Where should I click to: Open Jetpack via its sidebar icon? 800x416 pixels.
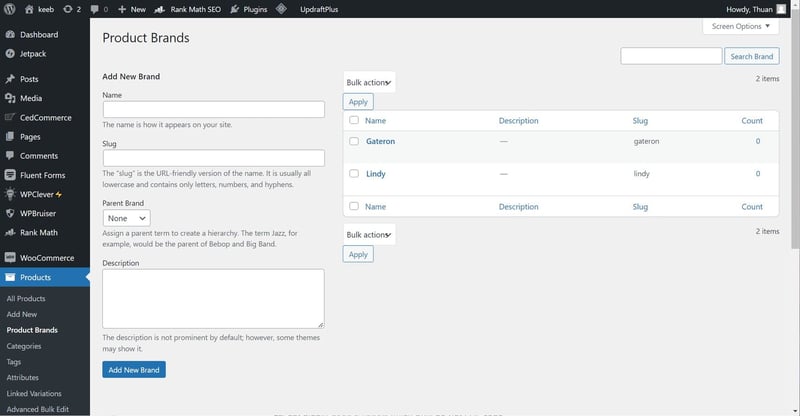click(x=10, y=52)
